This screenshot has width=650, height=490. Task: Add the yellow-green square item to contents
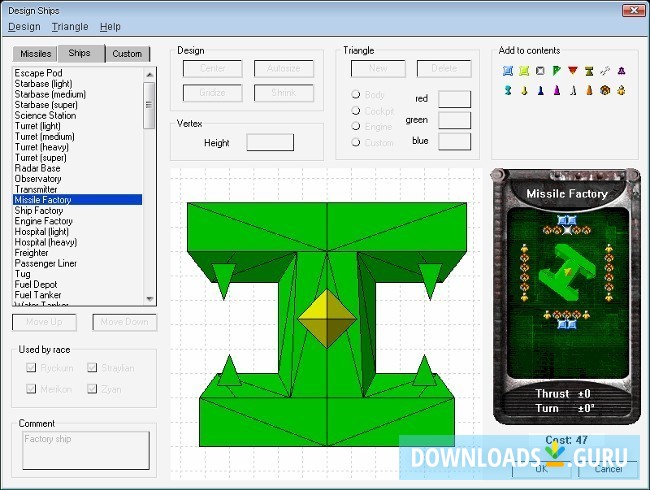[x=524, y=71]
